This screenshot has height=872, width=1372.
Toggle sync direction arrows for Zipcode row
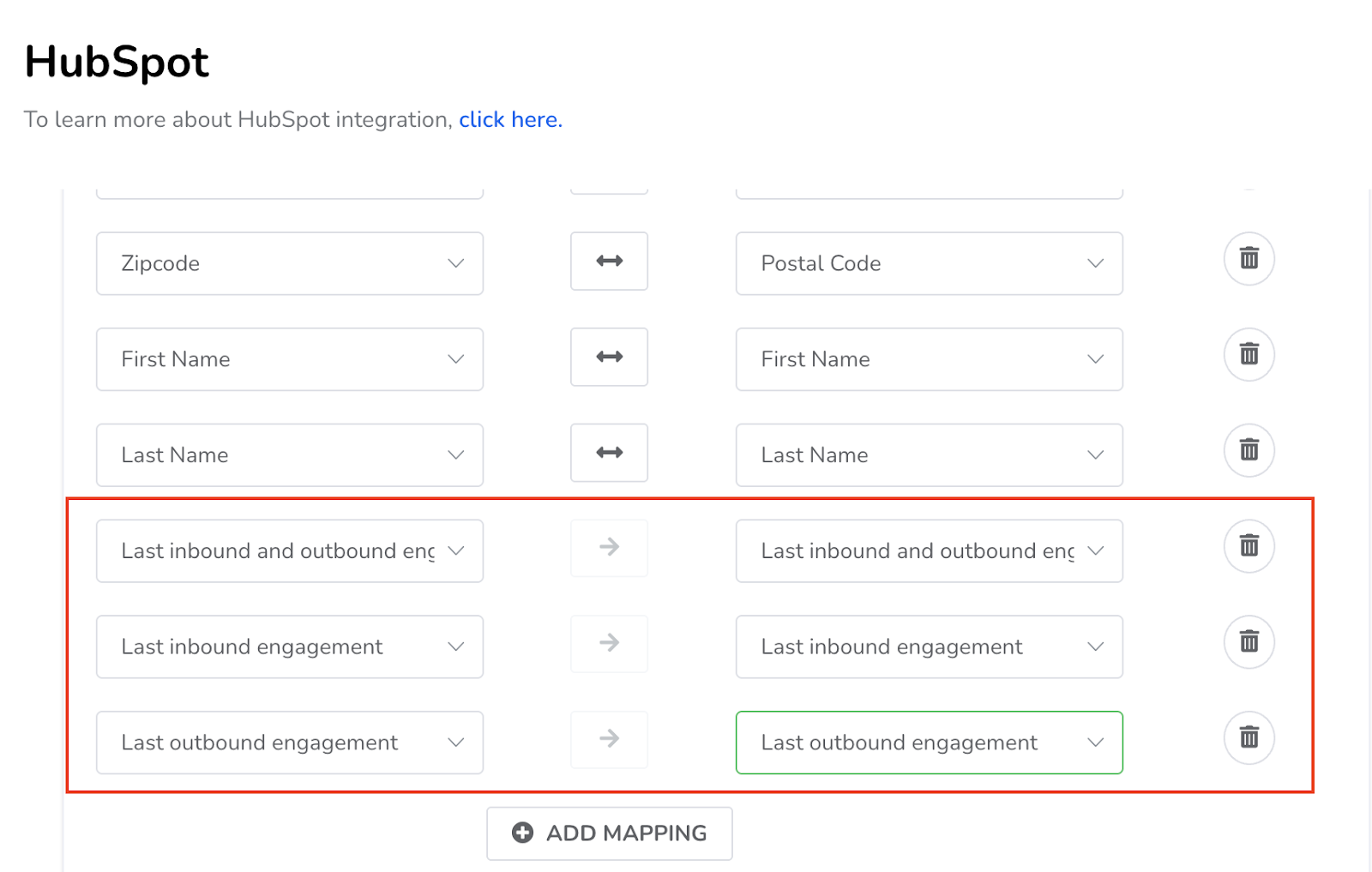[609, 262]
